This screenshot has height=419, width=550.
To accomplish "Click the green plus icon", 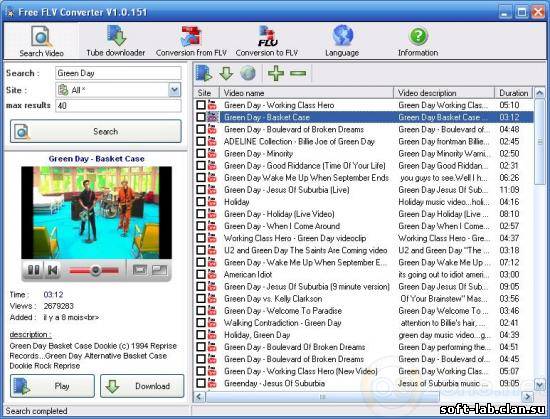I will click(x=276, y=73).
